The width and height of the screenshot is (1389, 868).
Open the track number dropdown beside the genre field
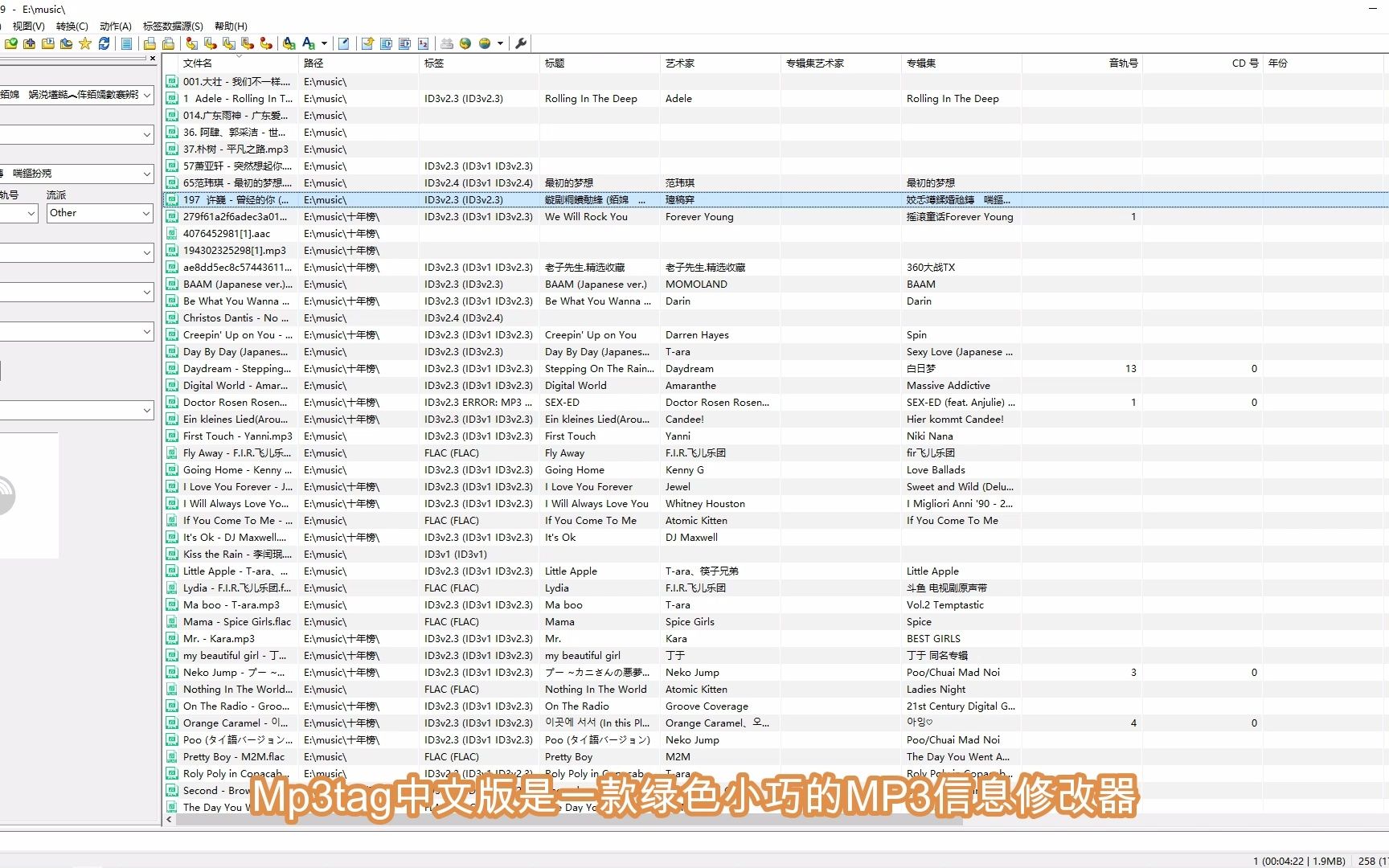[31, 213]
